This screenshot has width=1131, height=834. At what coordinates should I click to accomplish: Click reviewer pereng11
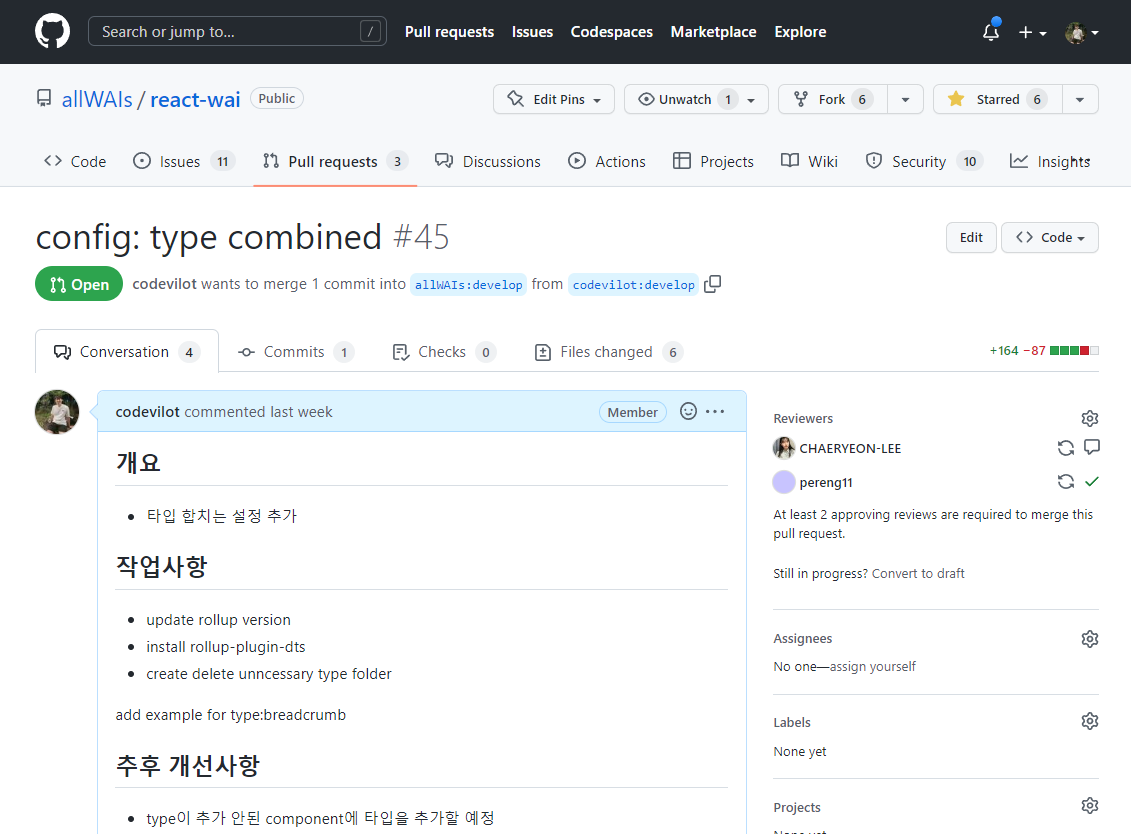click(x=826, y=483)
